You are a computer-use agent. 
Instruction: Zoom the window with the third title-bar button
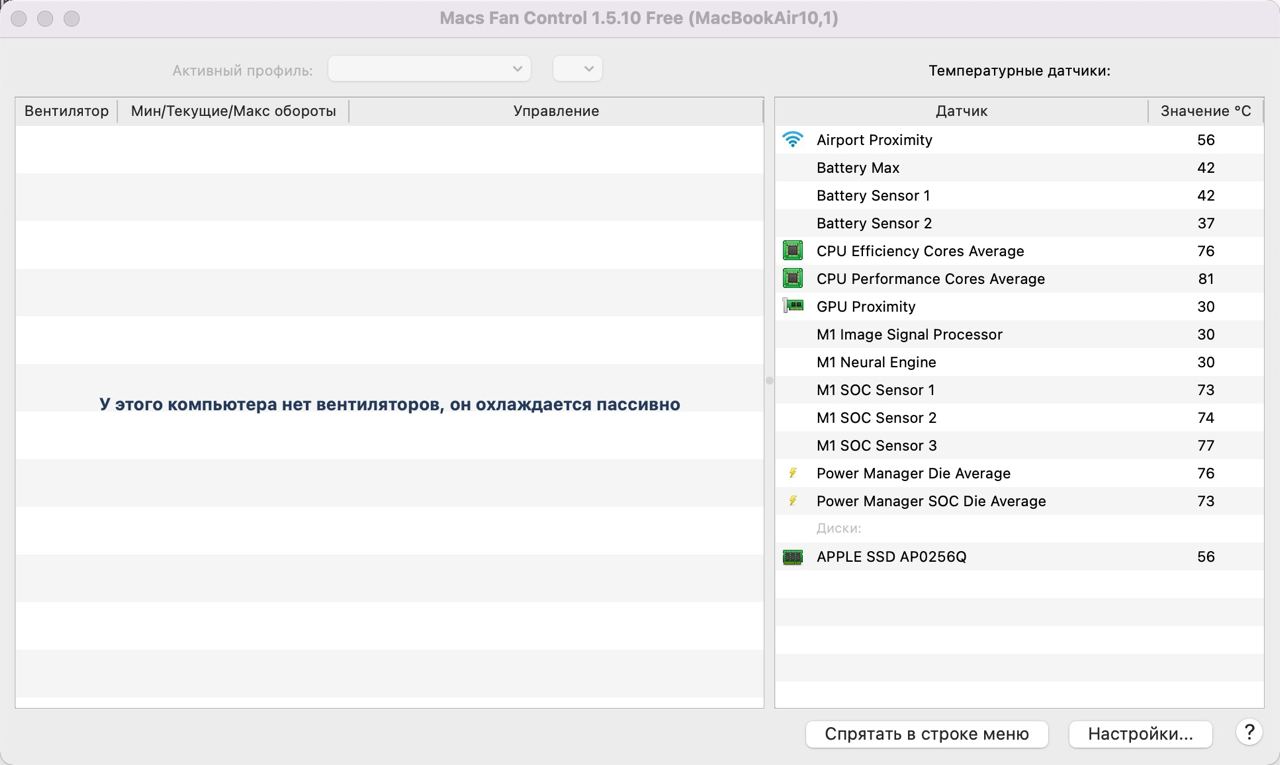coord(71,19)
